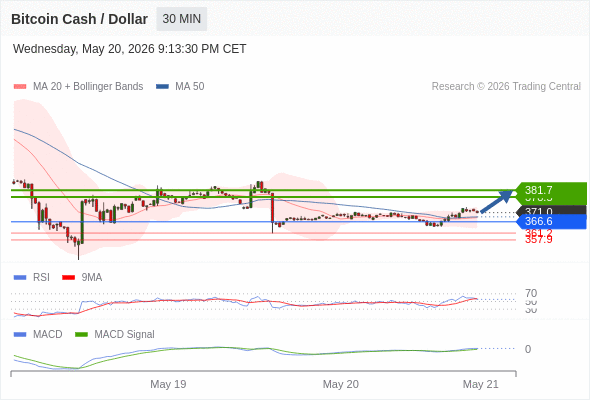Screen dimensions: 590x400
Task: Click the May 19 date axis label
Action: [168, 384]
